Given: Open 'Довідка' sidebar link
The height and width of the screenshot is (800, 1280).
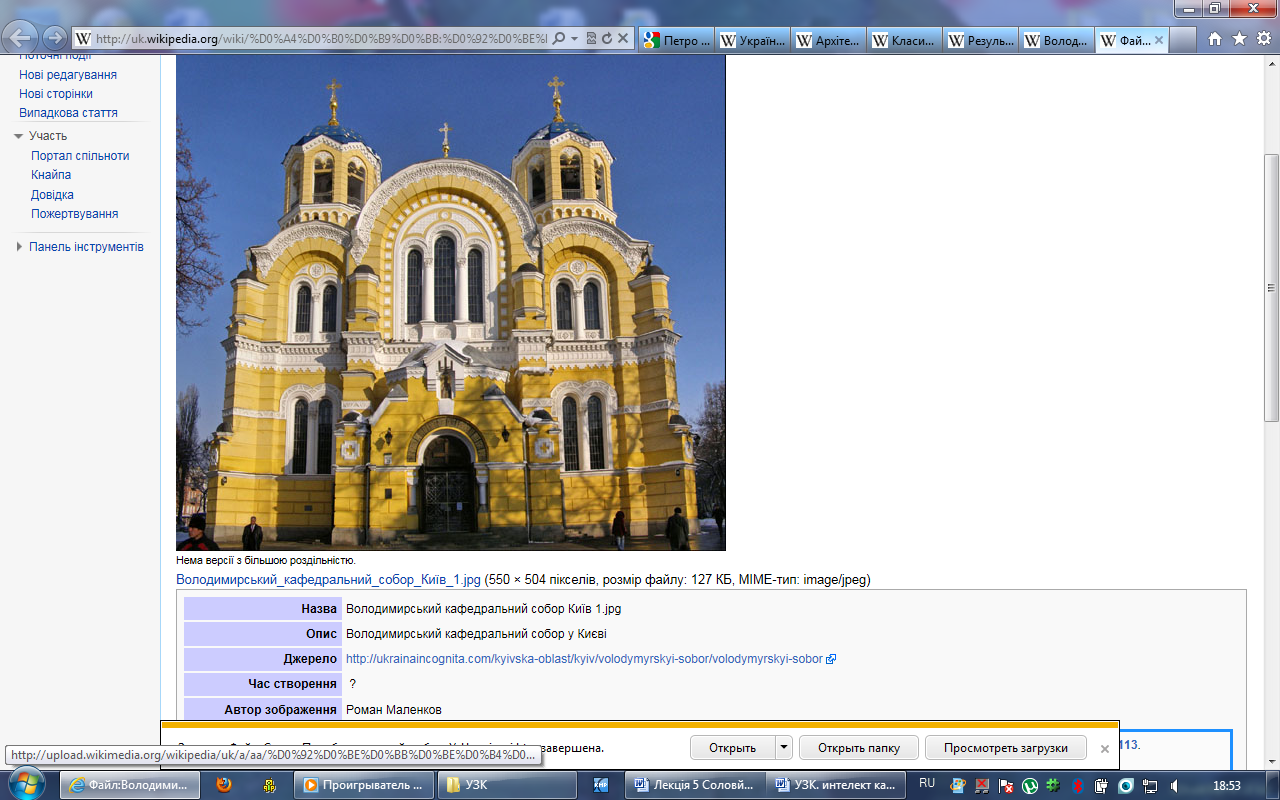Looking at the screenshot, I should coord(52,195).
